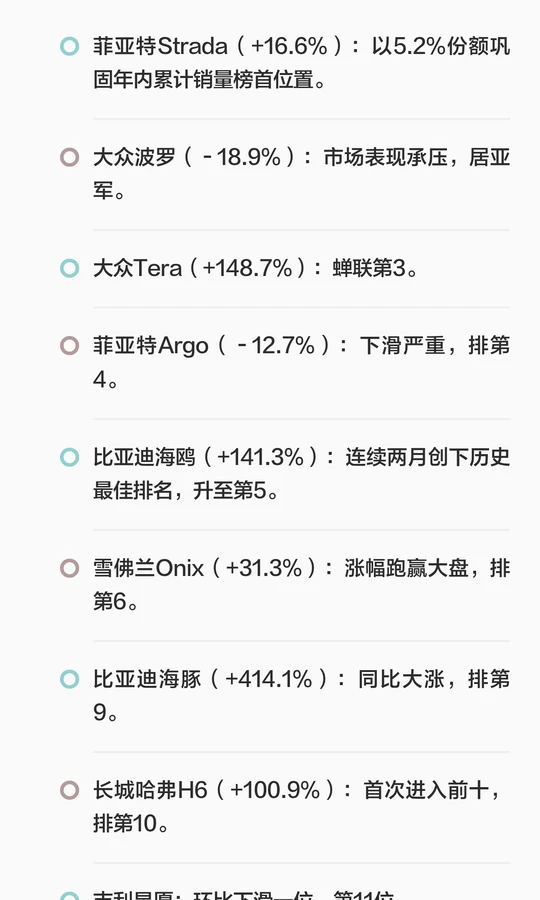Tap the 大众Tera (+148.7%) entry
Screen dimensions: 540x900
point(256,268)
